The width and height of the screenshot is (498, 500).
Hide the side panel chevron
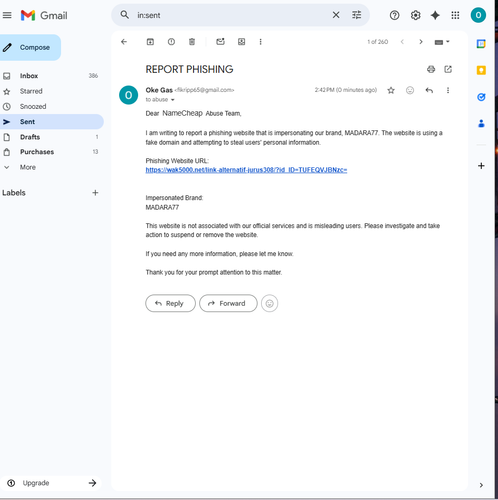[481, 485]
